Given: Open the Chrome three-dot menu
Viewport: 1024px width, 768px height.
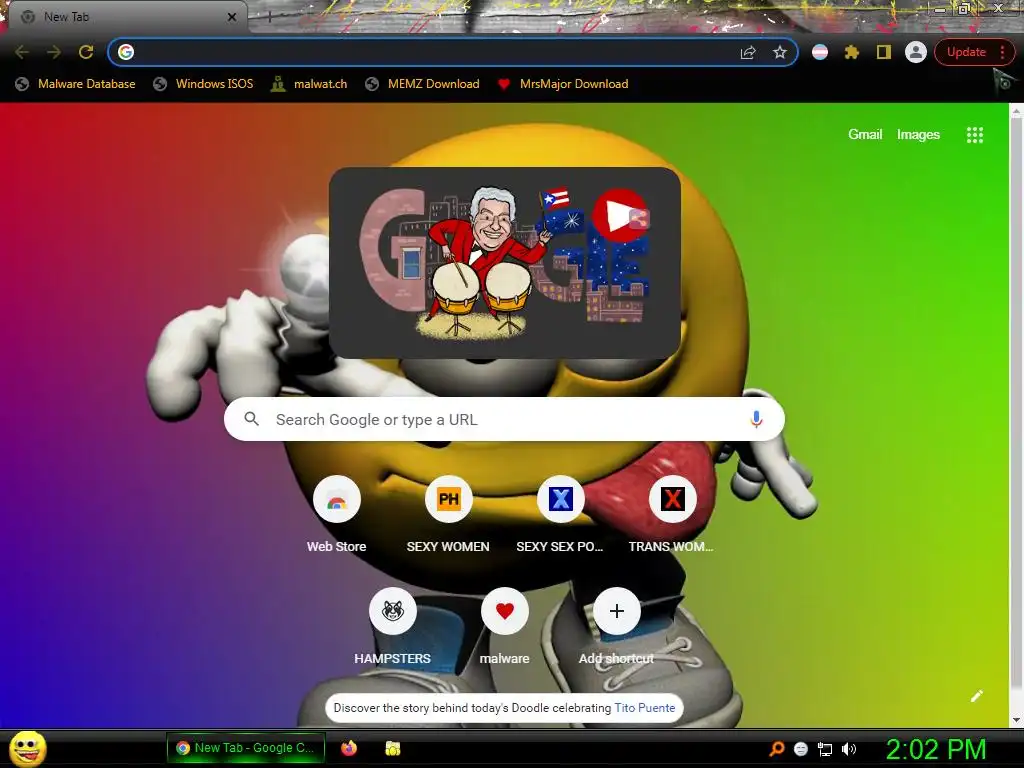Looking at the screenshot, I should point(1002,52).
